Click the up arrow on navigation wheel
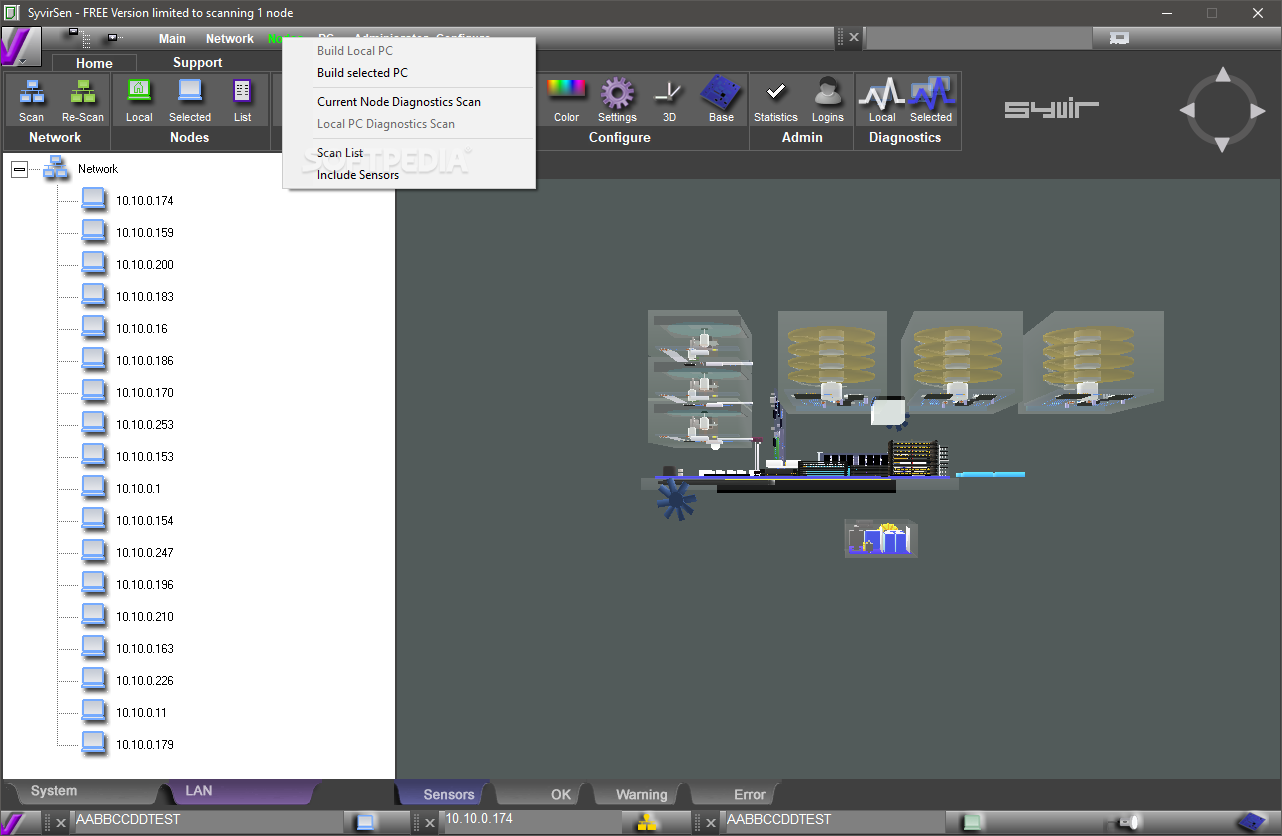Viewport: 1282px width, 836px height. [1222, 76]
